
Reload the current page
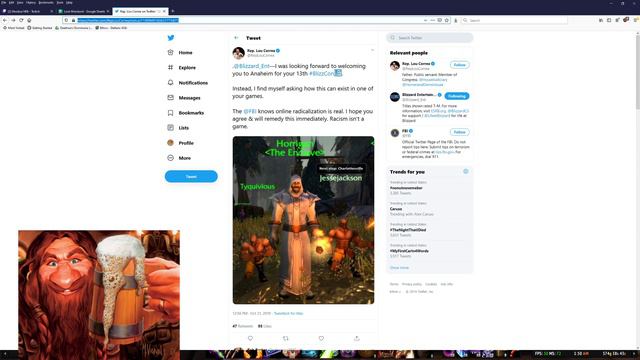[21, 20]
